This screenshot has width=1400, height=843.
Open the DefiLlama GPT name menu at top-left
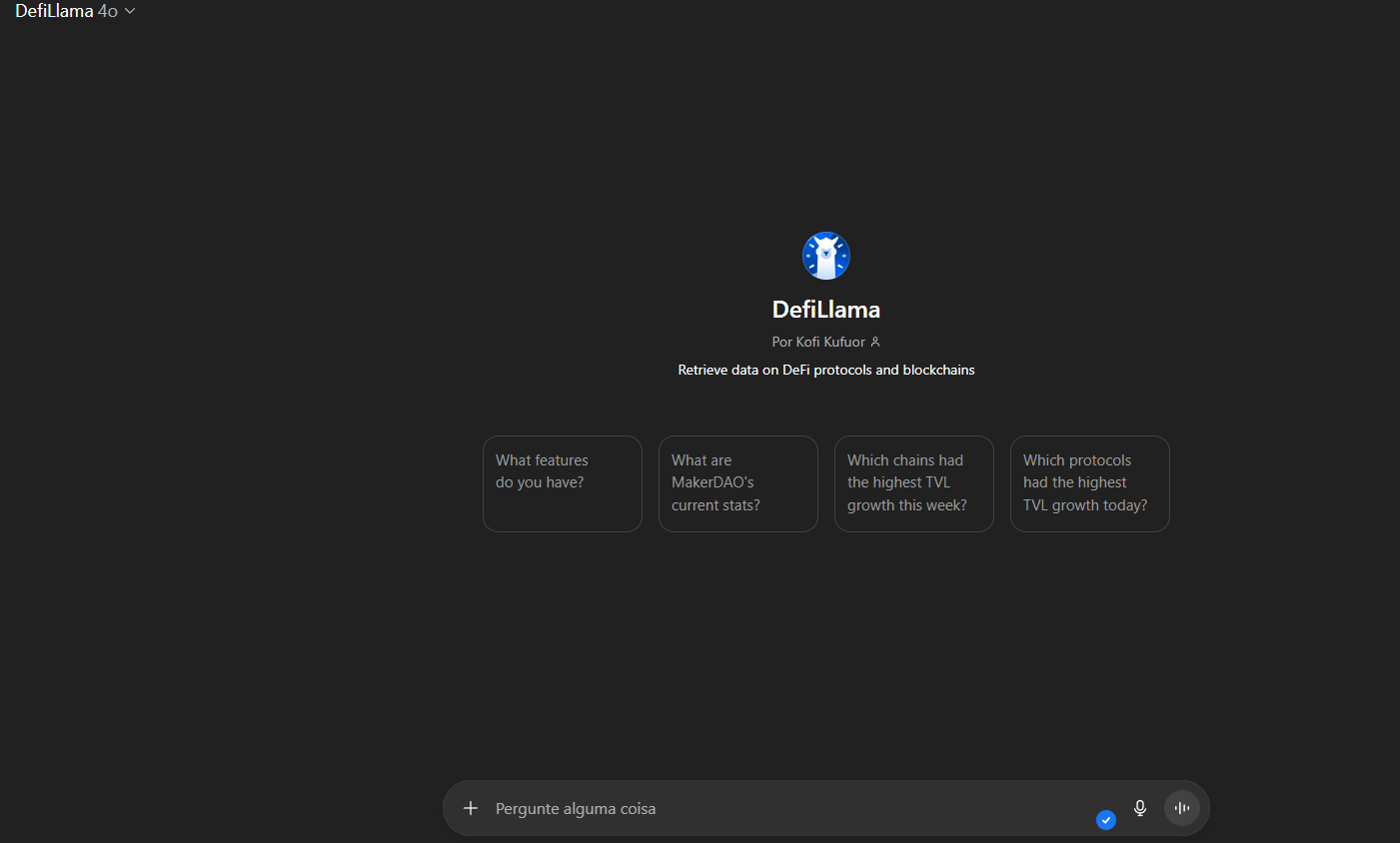[54, 11]
